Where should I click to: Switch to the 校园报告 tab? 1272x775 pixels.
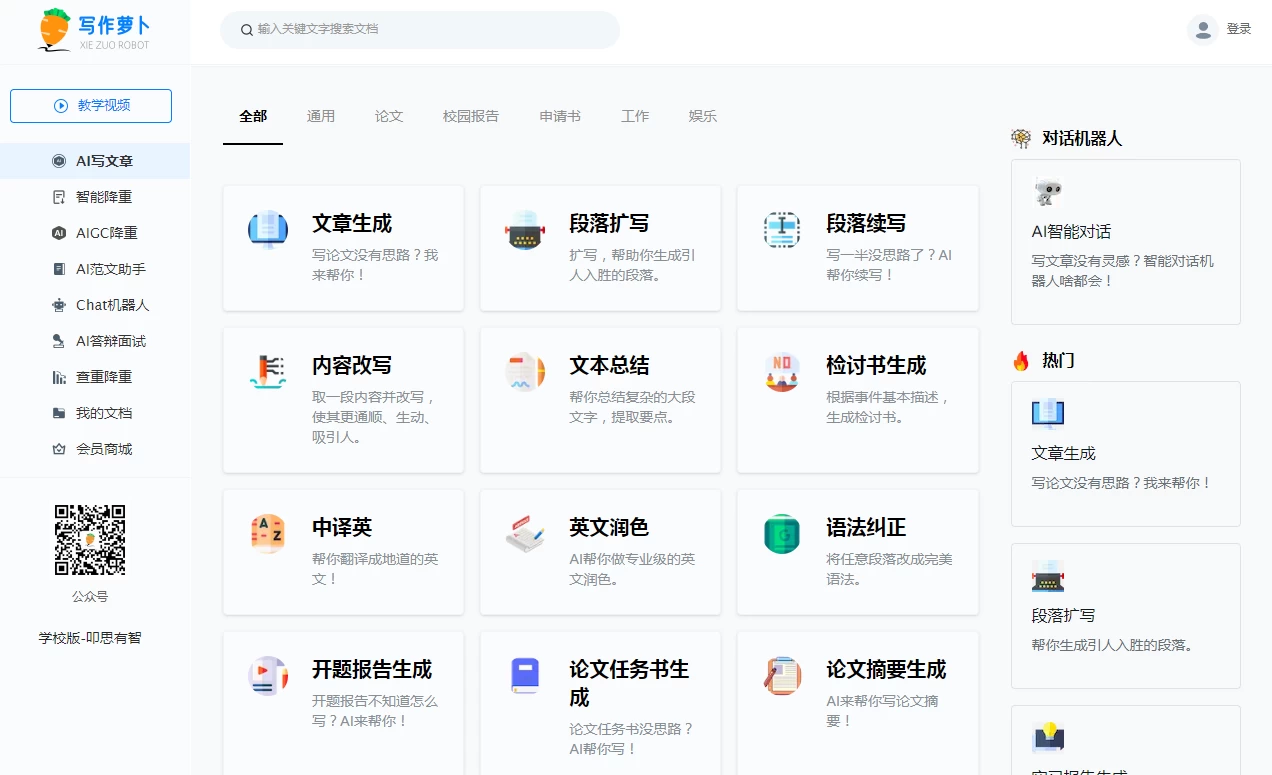(x=471, y=116)
